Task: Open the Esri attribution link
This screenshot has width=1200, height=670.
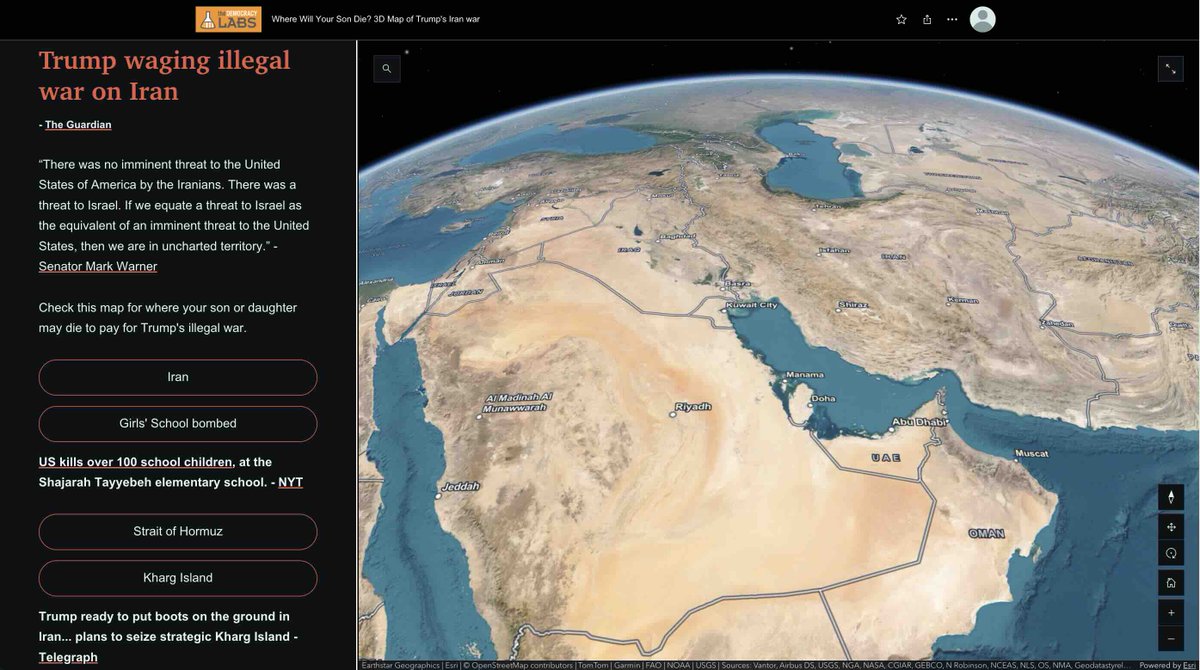Action: click(1189, 665)
